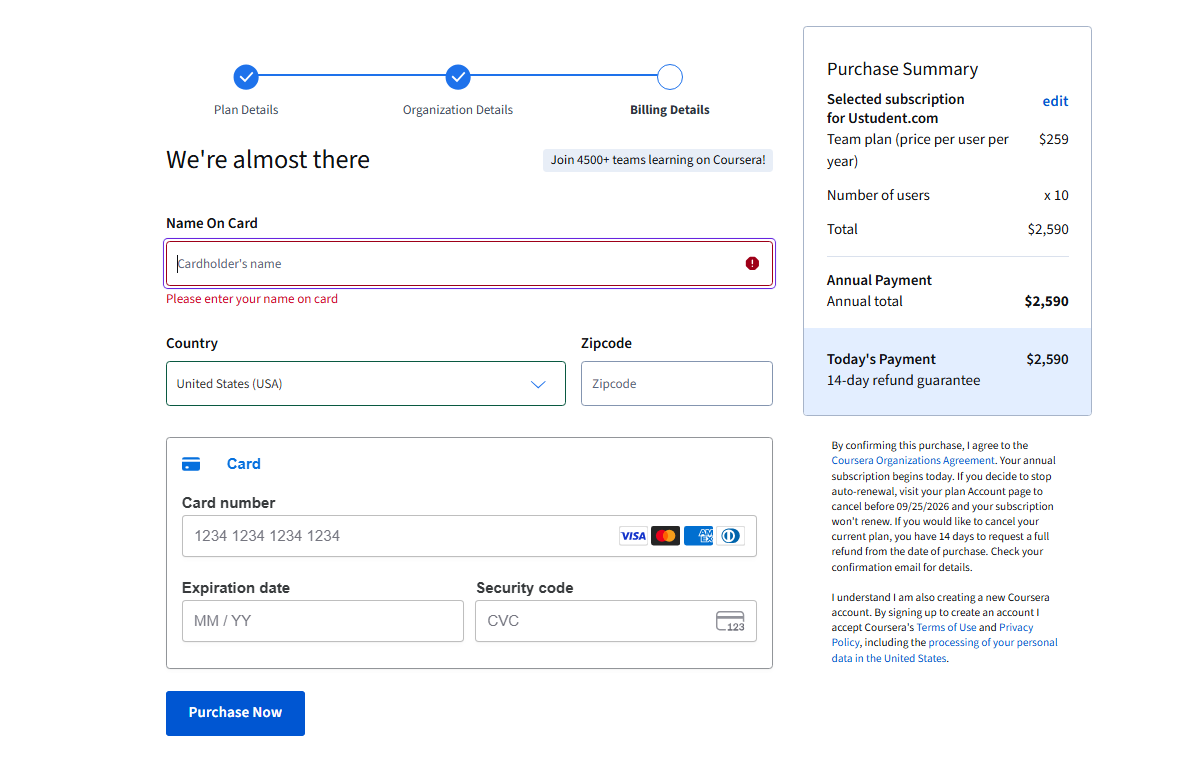
Task: Click the Visa card logo icon
Action: click(x=633, y=536)
